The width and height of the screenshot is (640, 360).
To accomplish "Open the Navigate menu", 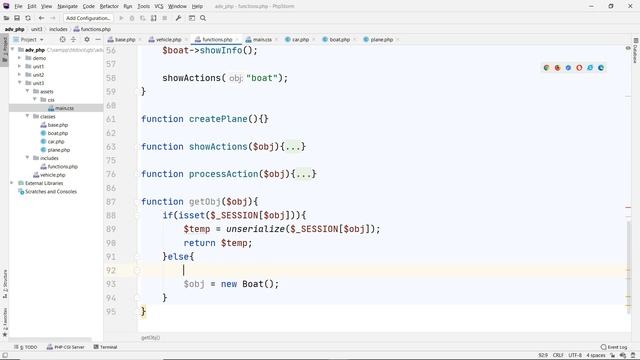I will tap(67, 6).
